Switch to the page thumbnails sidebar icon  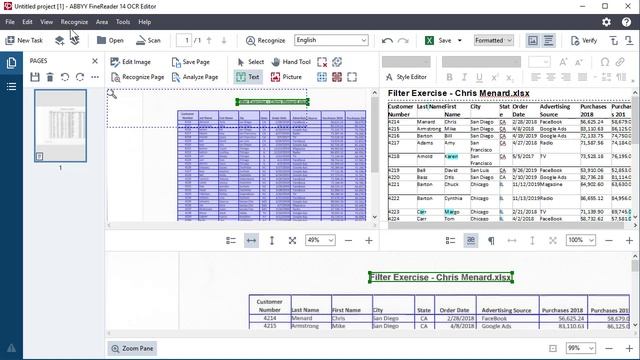point(11,63)
